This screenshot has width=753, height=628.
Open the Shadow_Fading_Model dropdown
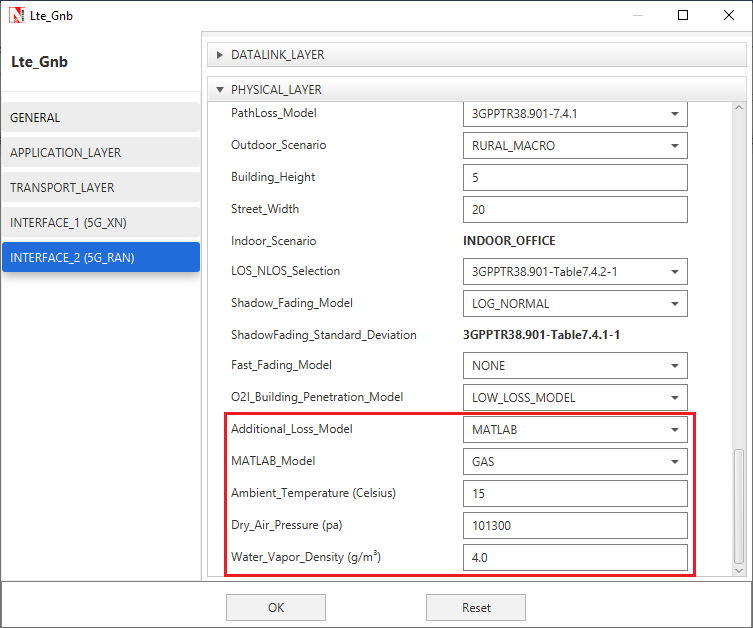point(575,303)
